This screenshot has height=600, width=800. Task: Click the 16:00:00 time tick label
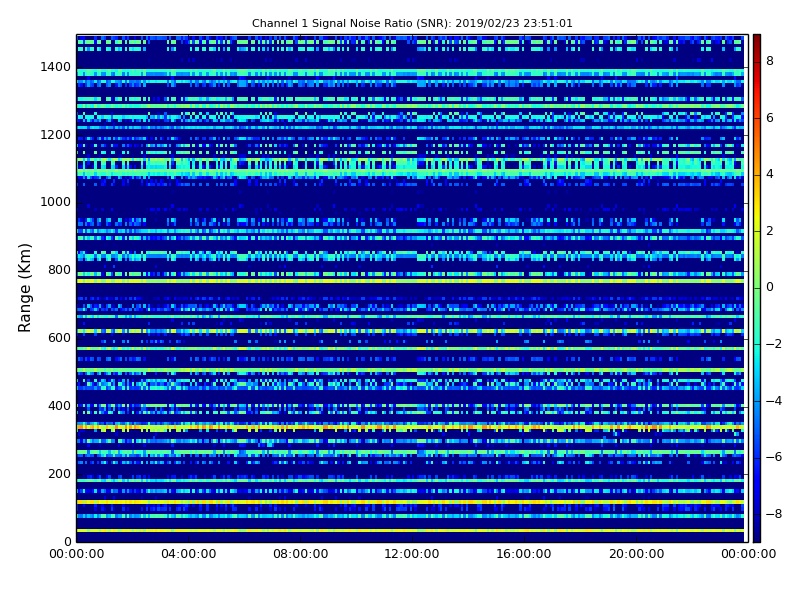pos(524,554)
